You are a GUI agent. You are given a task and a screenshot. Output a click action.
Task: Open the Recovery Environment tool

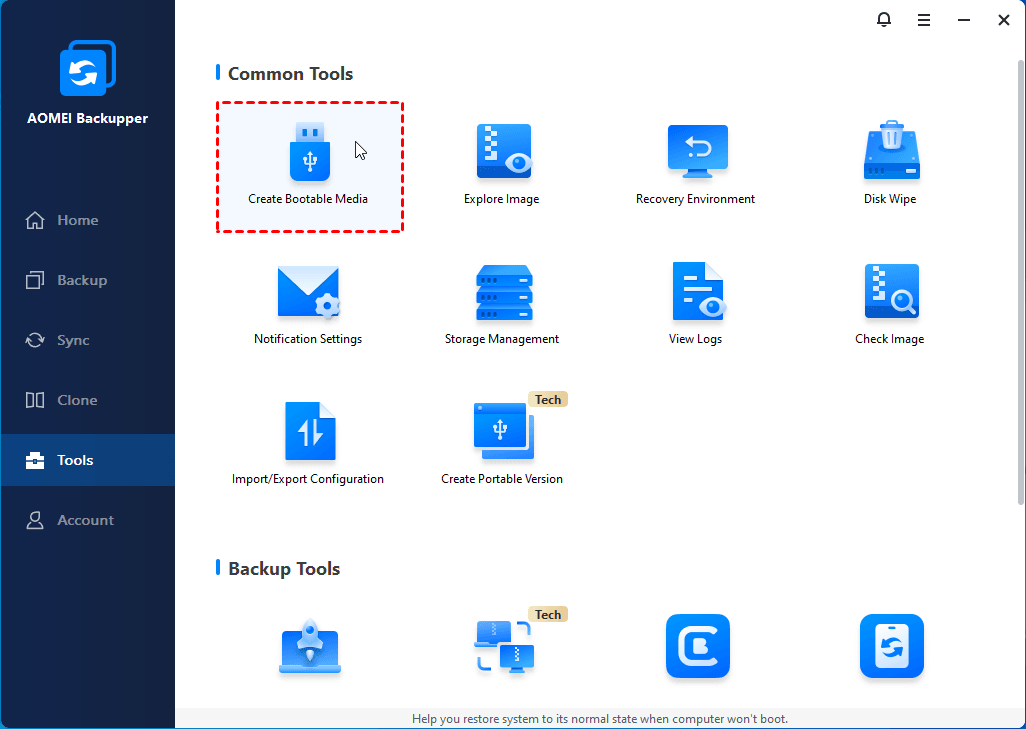pos(696,153)
